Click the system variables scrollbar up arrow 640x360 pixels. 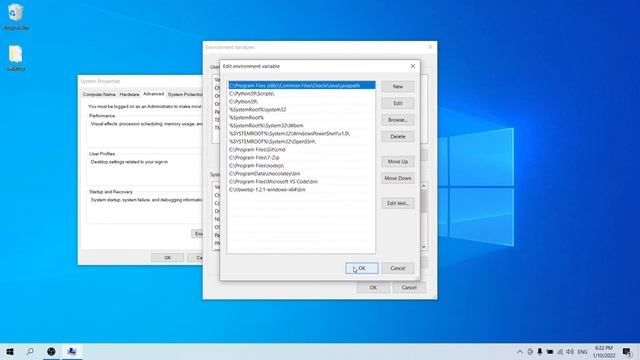pos(424,186)
